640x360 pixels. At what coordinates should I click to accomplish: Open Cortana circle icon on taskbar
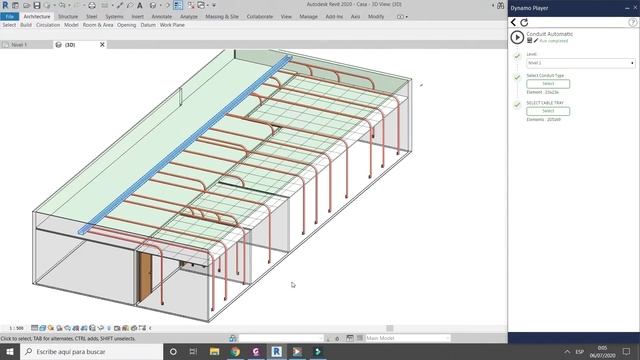click(x=173, y=351)
